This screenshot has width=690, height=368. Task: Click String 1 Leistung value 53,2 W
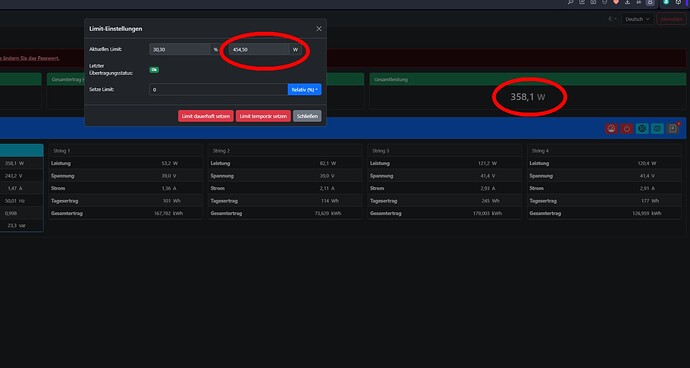[x=170, y=163]
